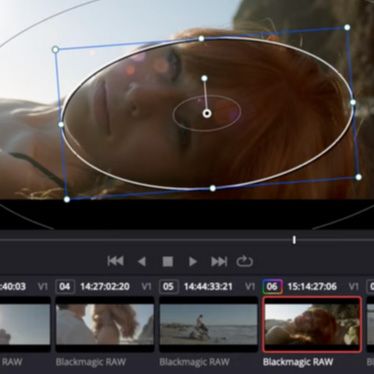Click bottom-left corner handle of blue bounding box
The width and height of the screenshot is (374, 374).
click(x=67, y=199)
